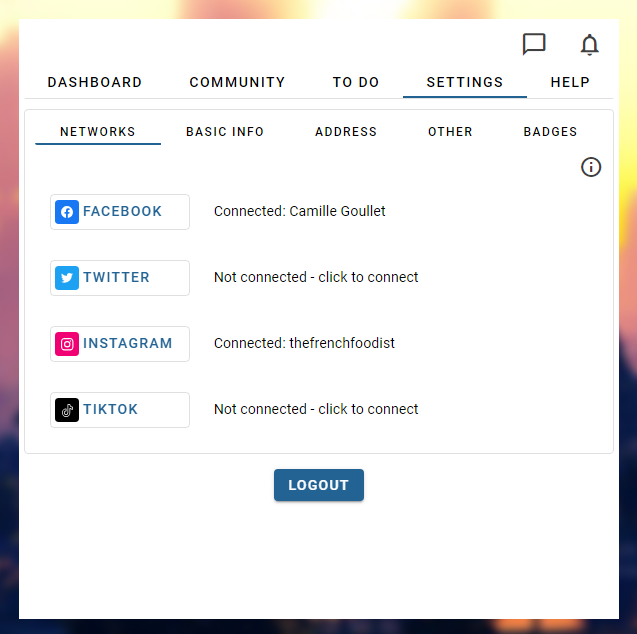Click the Facebook logo icon

point(67,212)
